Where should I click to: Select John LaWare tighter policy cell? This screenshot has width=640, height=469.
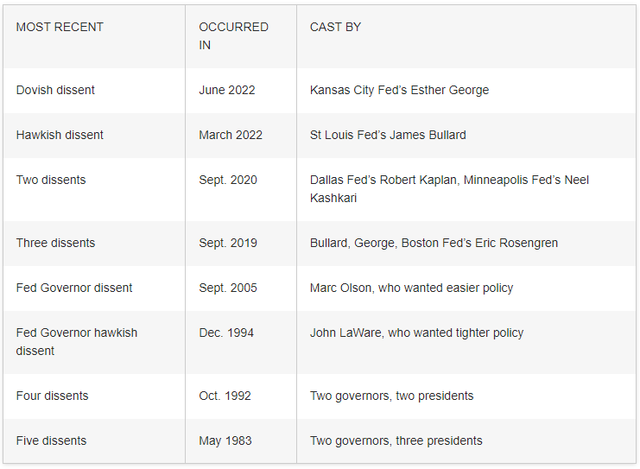[x=416, y=333]
